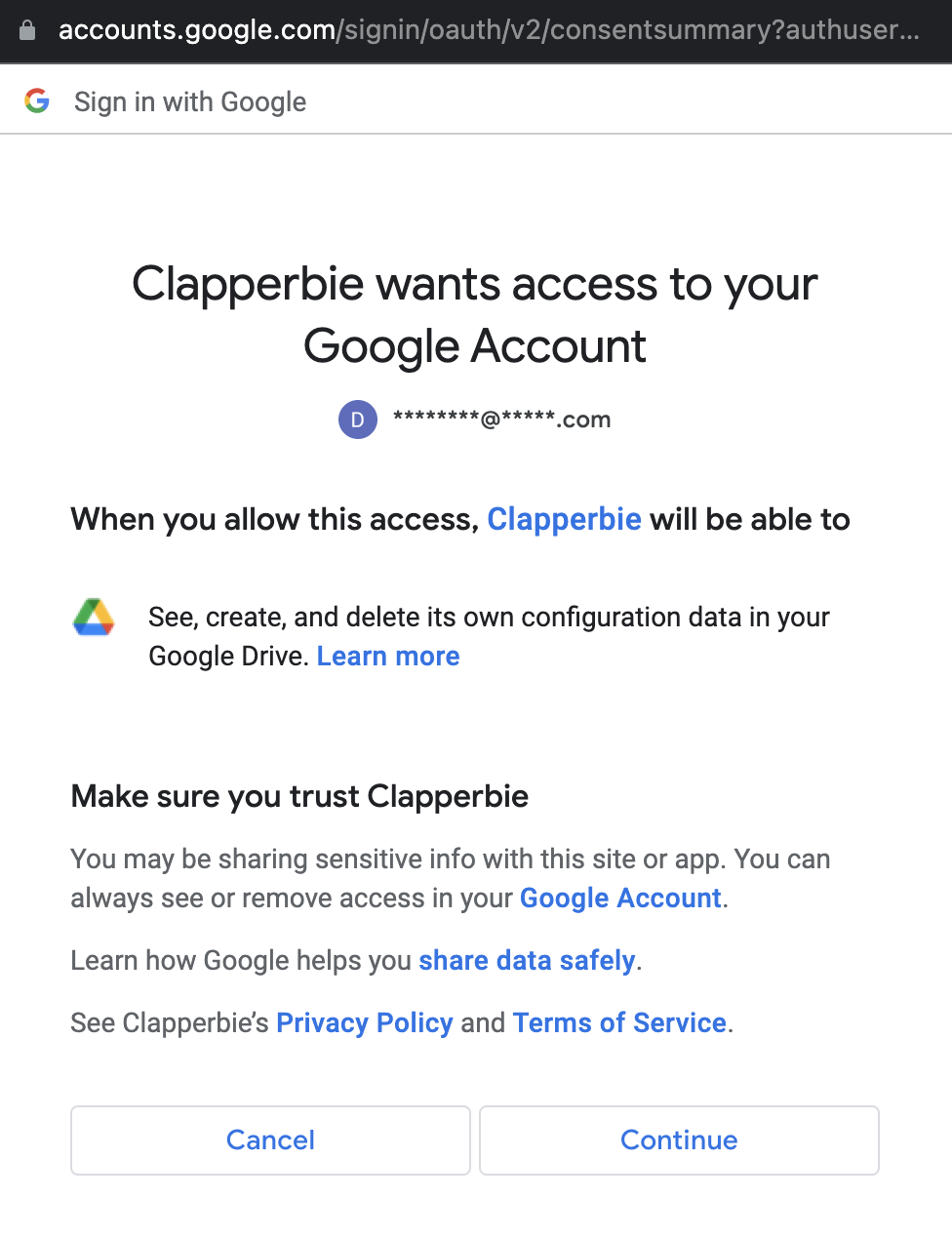
Task: Click the When you allow this access text
Action: (274, 519)
